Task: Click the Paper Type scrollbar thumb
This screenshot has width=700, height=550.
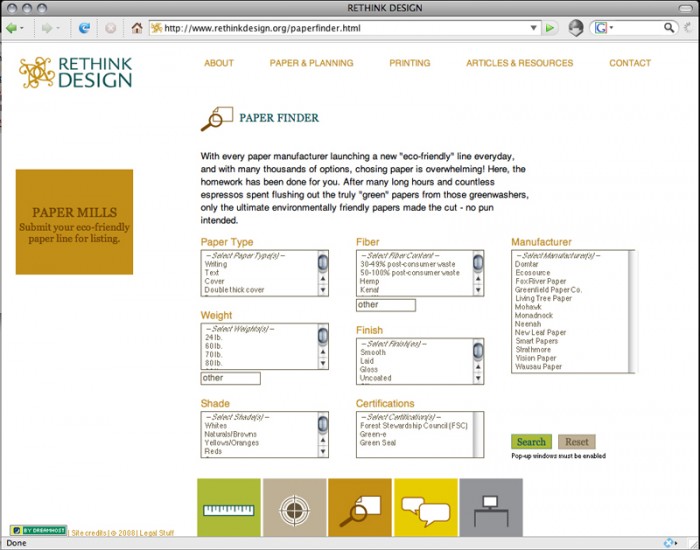Action: pyautogui.click(x=323, y=262)
